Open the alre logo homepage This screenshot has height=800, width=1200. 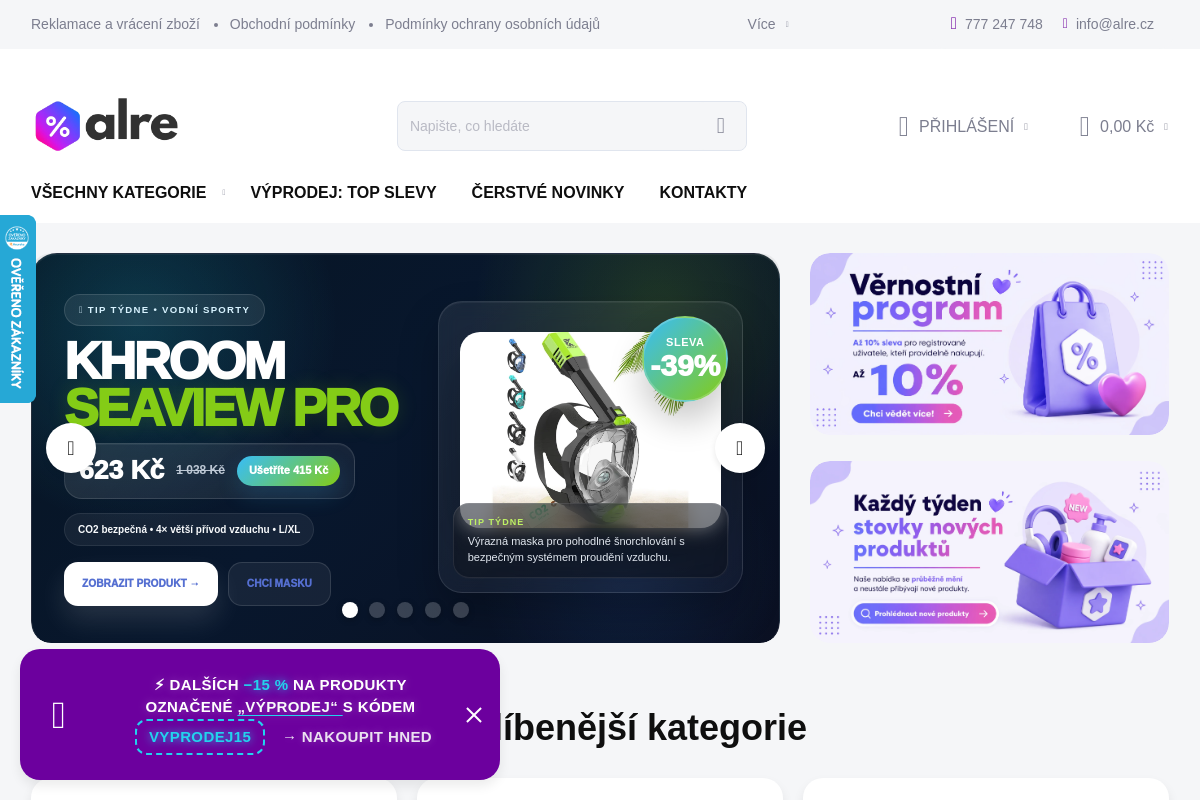(107, 125)
